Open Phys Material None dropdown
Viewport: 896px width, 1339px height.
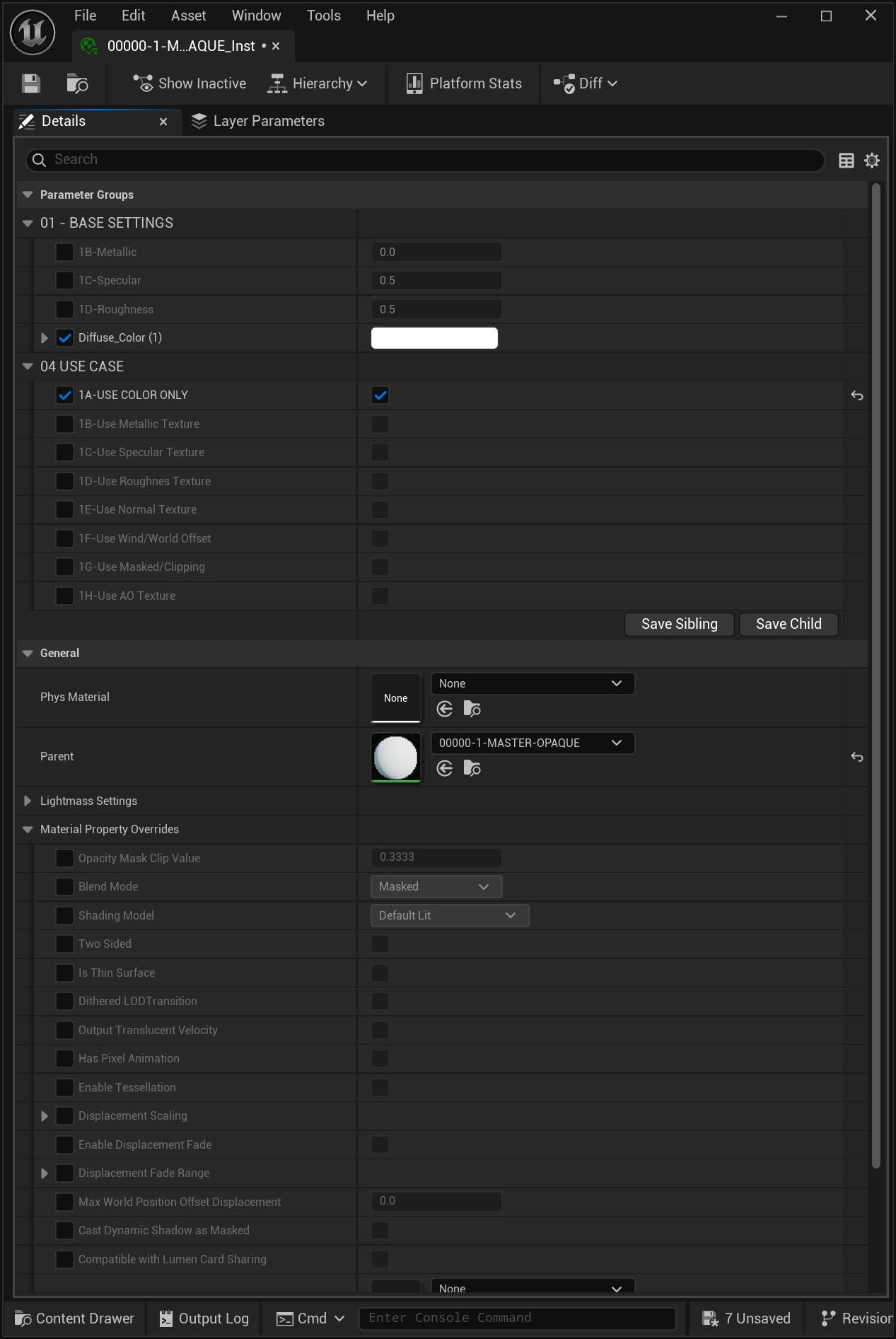[x=533, y=683]
